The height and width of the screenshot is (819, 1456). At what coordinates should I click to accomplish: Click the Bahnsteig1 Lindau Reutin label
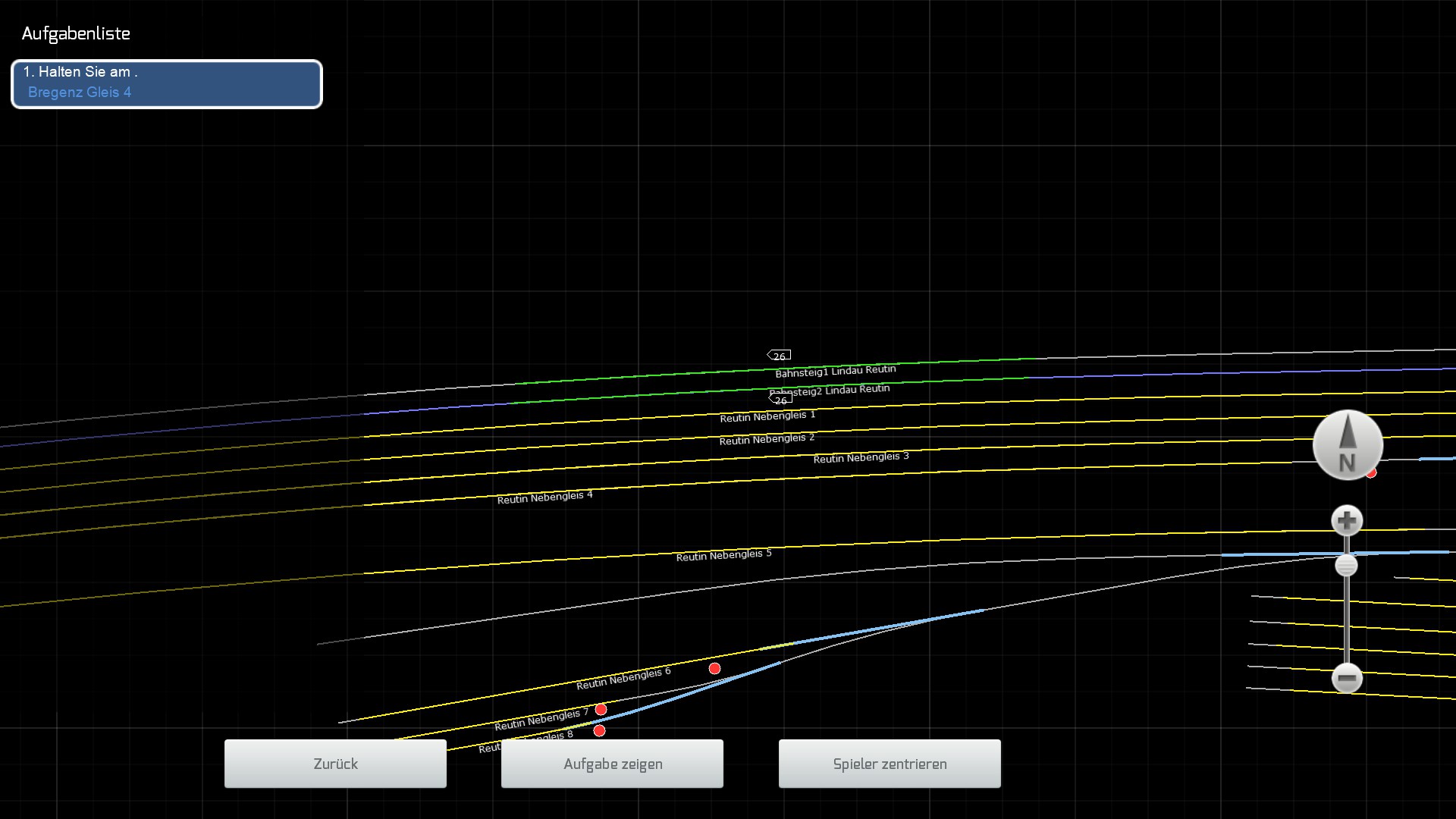[835, 371]
